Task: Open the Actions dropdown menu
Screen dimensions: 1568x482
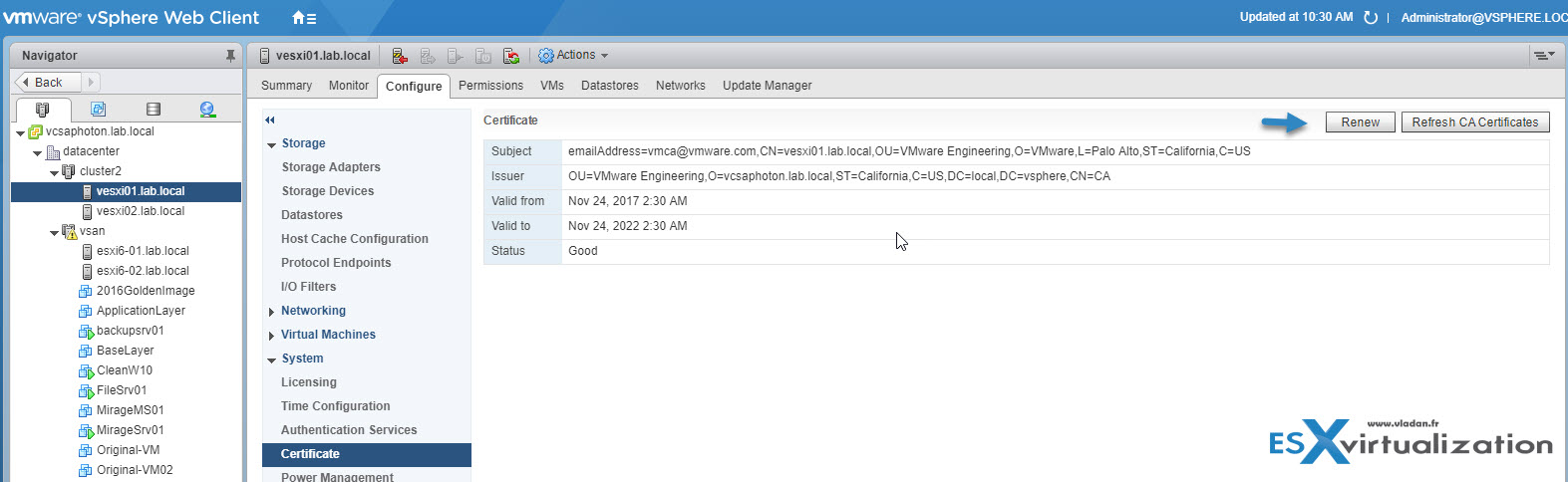Action: point(573,56)
